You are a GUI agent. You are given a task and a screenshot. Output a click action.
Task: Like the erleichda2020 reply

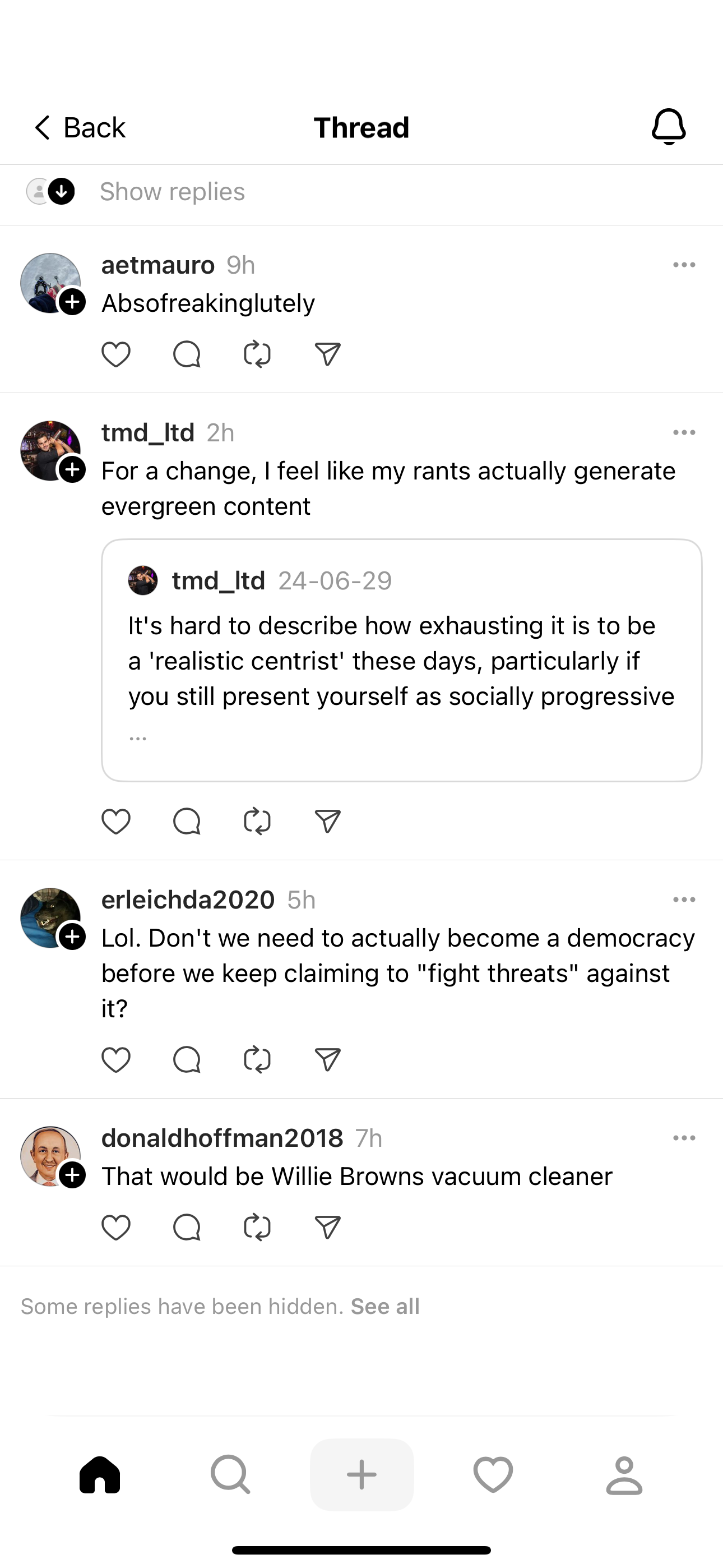coord(115,1060)
